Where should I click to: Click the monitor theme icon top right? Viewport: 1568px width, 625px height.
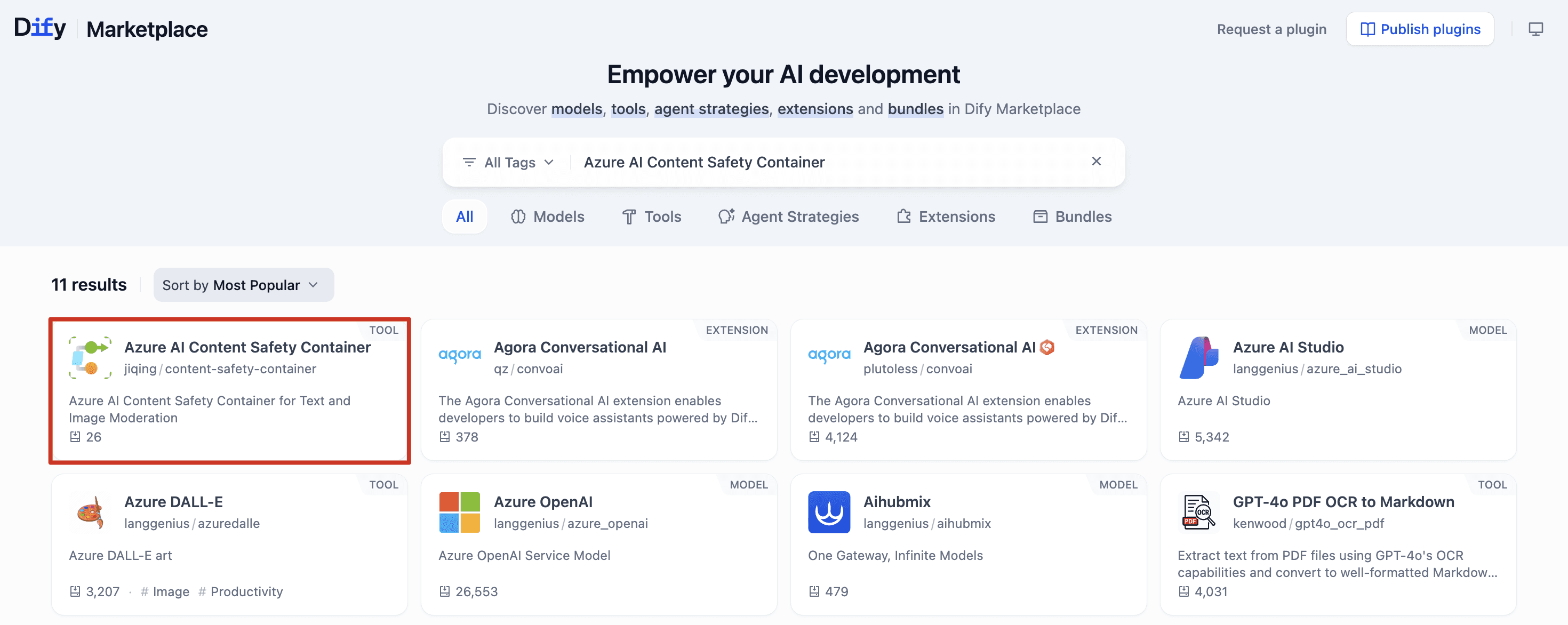click(1535, 29)
